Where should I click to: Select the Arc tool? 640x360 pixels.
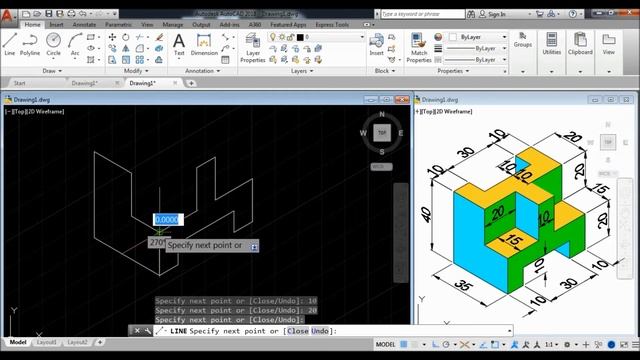tap(75, 45)
